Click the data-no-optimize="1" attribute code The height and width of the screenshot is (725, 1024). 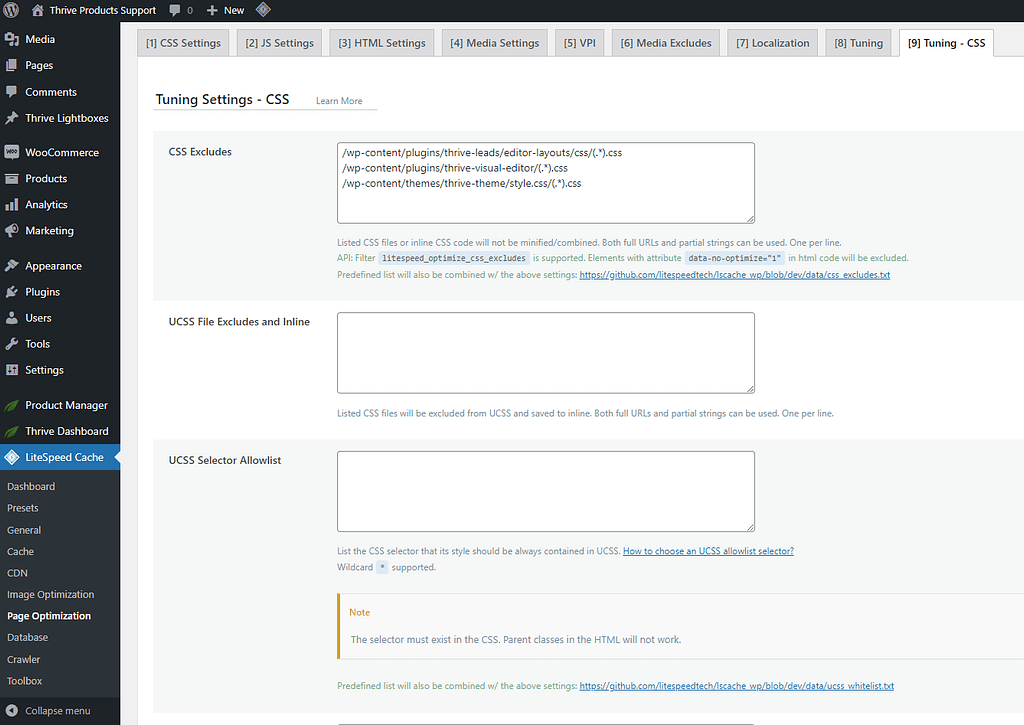[735, 259]
